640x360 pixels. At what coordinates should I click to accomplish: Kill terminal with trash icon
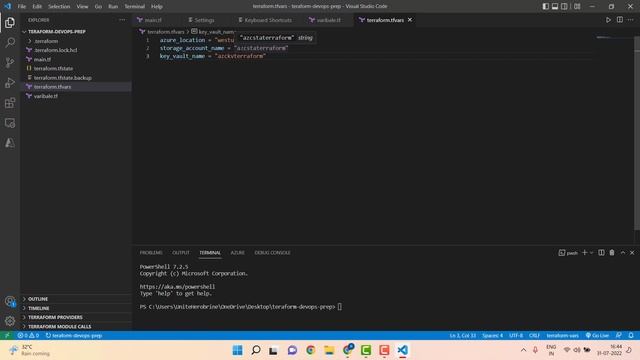click(612, 253)
